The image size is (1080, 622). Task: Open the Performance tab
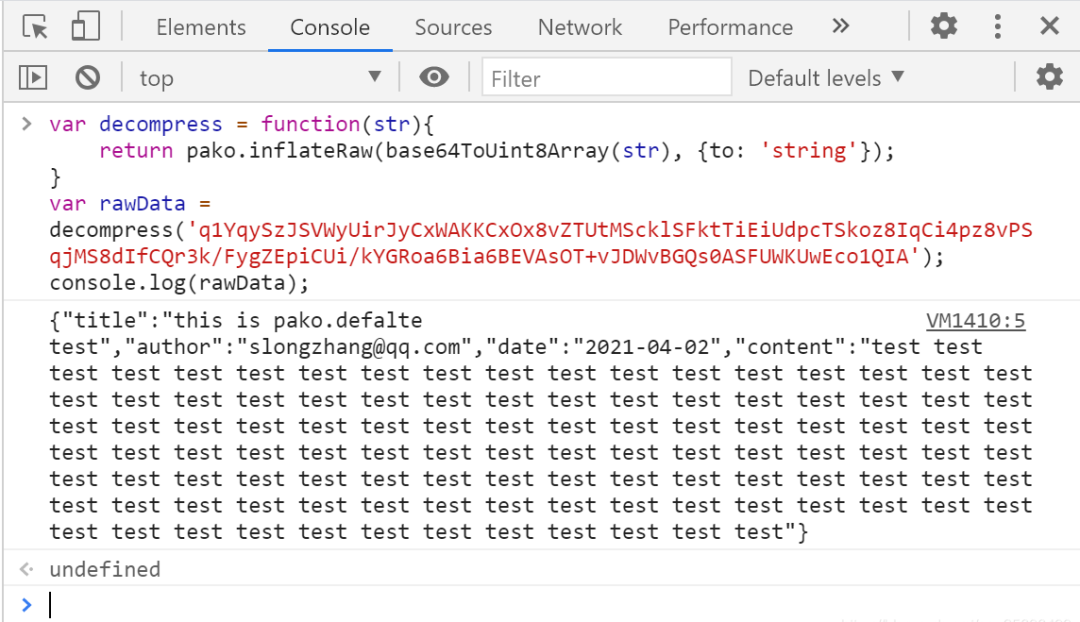click(x=730, y=28)
